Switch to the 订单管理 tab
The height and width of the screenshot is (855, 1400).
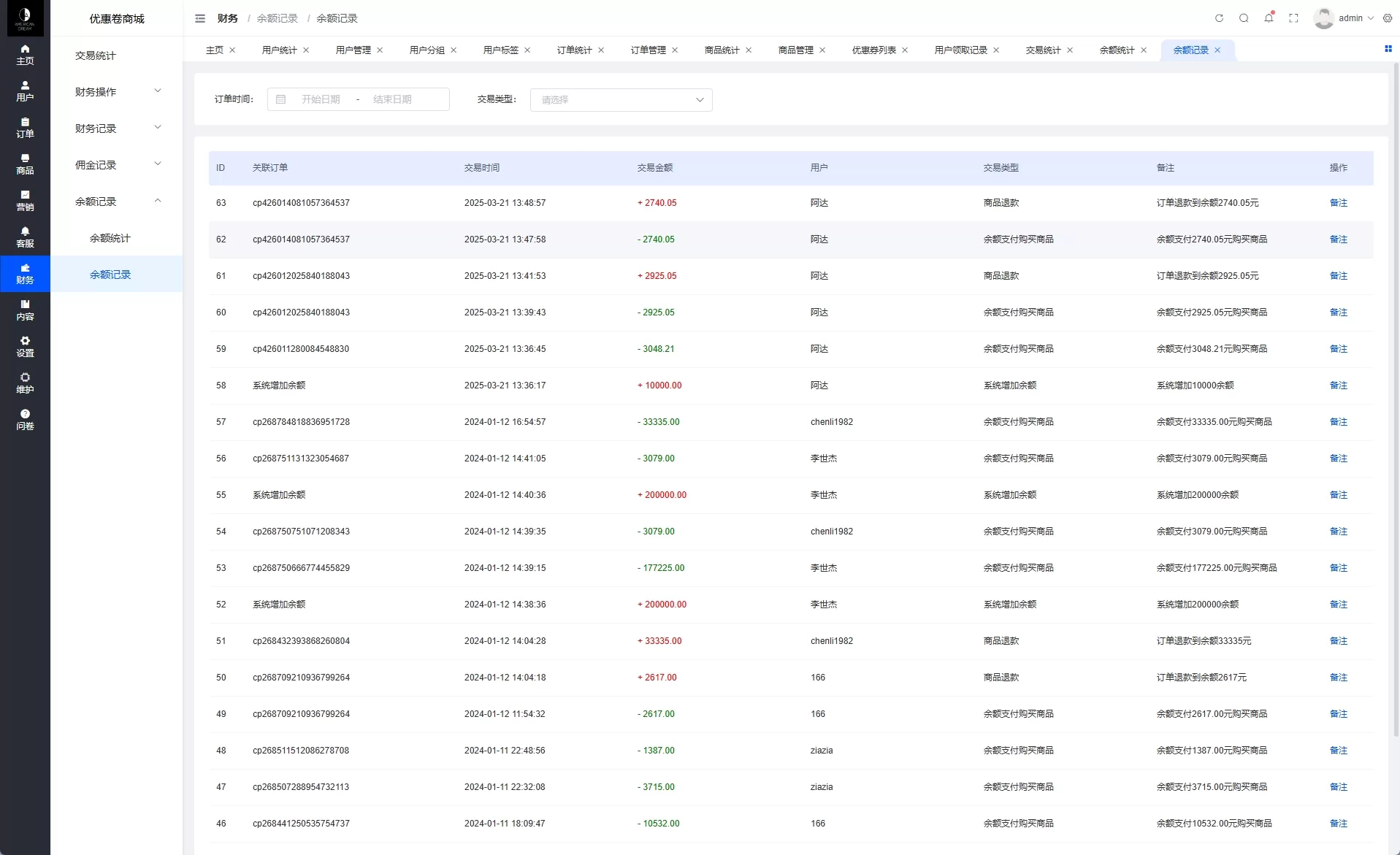[x=648, y=50]
